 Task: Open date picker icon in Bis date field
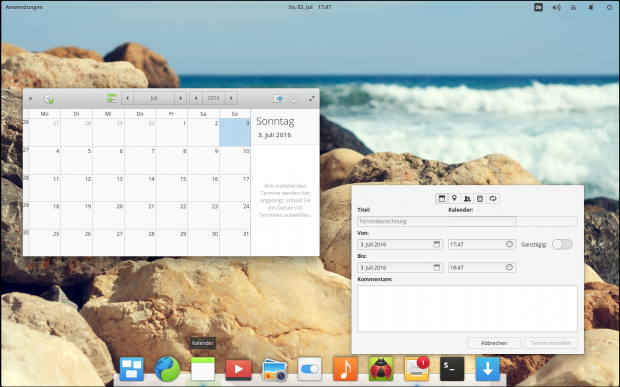[x=437, y=267]
